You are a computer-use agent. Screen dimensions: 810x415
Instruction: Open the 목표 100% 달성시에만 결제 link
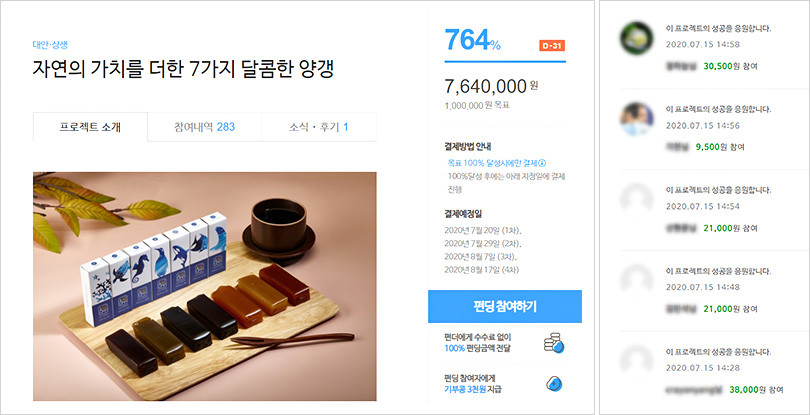coord(492,163)
